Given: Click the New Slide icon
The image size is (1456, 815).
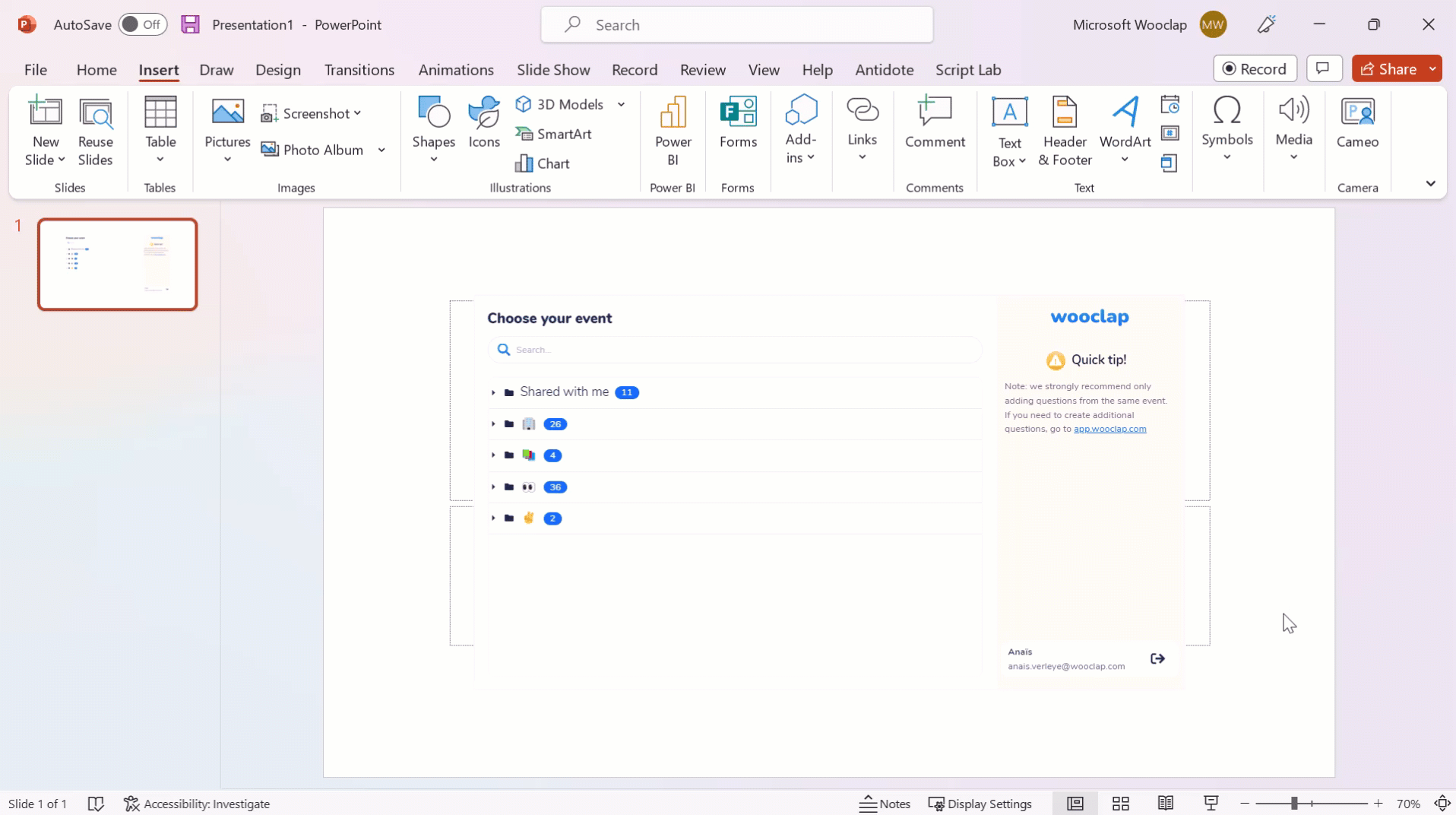Looking at the screenshot, I should click(x=46, y=113).
